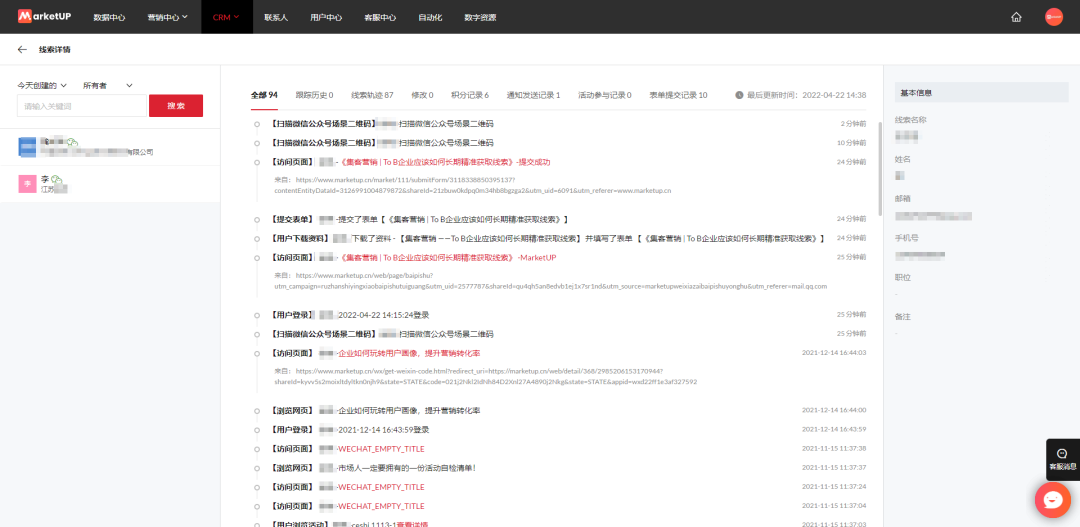This screenshot has height=527, width=1080.
Task: Expand the 所有者 owner dropdown
Action: pyautogui.click(x=107, y=86)
